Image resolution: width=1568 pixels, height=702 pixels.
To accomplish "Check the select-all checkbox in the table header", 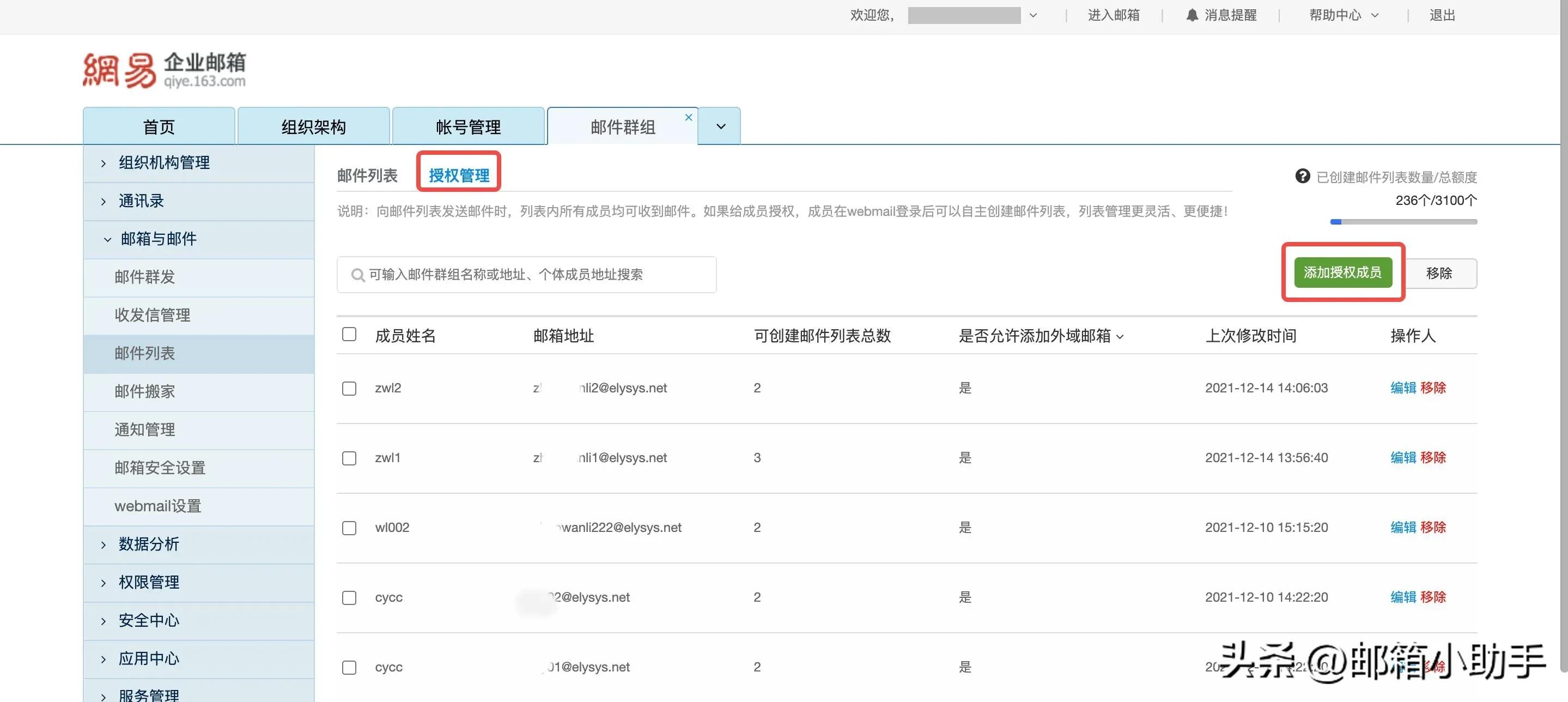I will coord(349,334).
